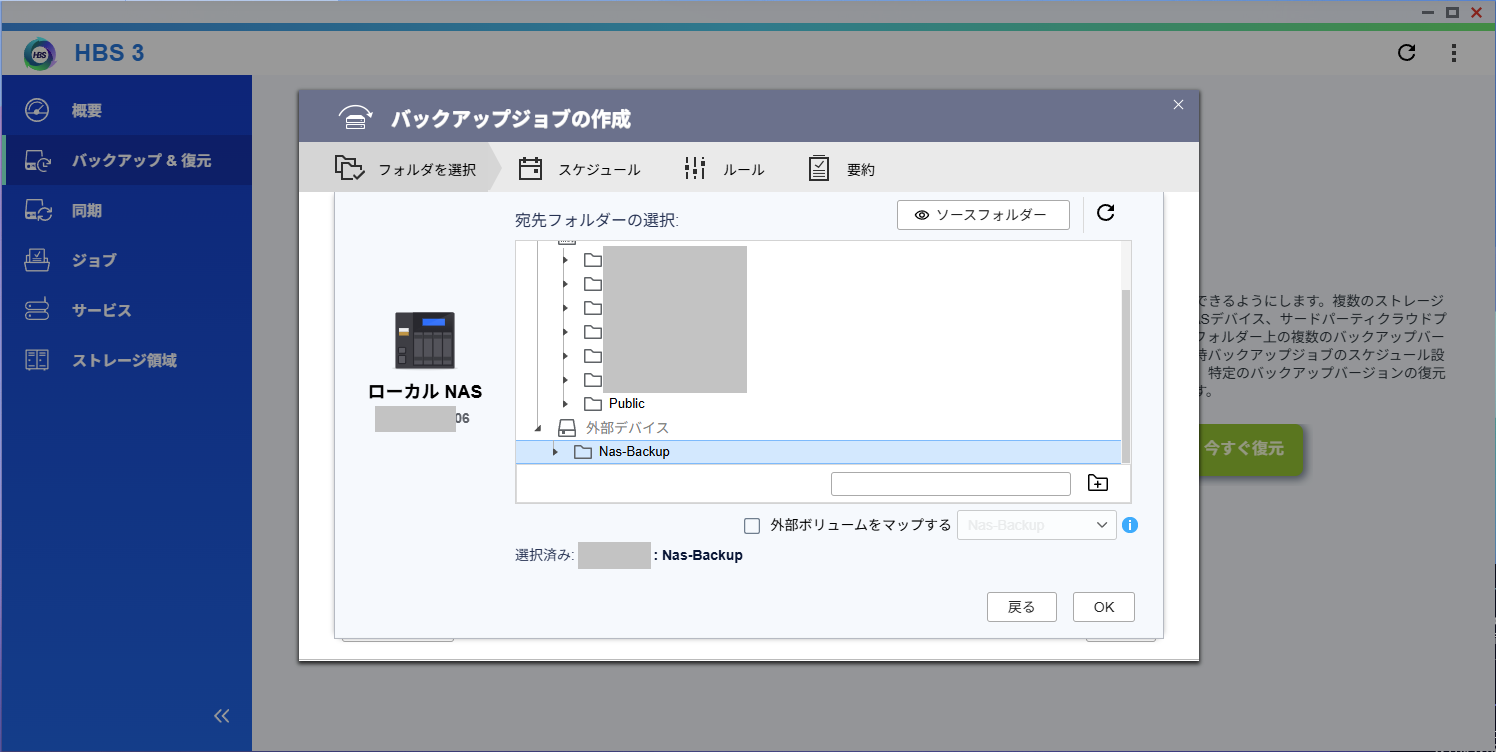Image resolution: width=1496 pixels, height=752 pixels.
Task: Click the 戻る back button
Action: point(1020,607)
